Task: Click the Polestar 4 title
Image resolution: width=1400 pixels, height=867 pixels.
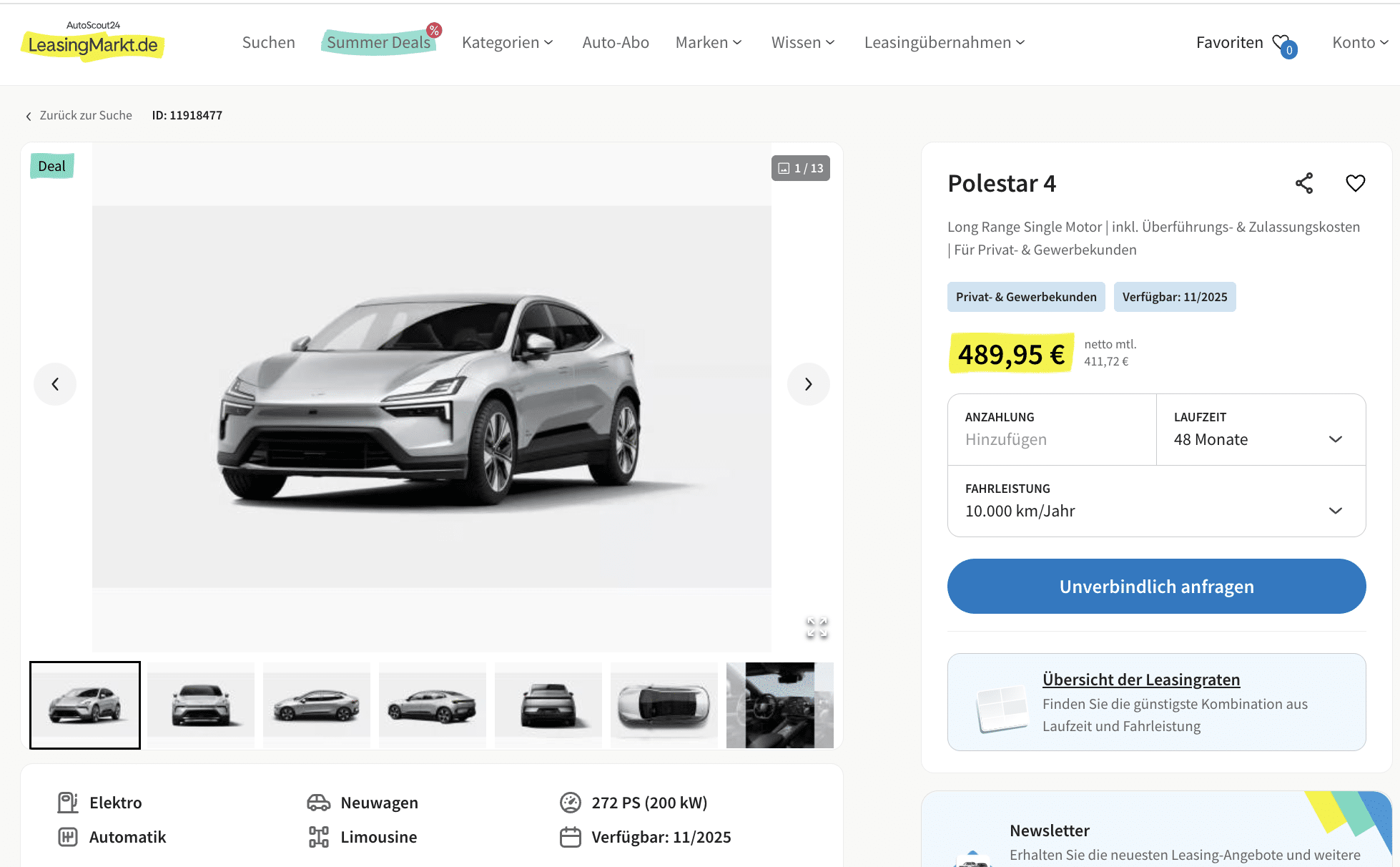Action: [x=1002, y=183]
